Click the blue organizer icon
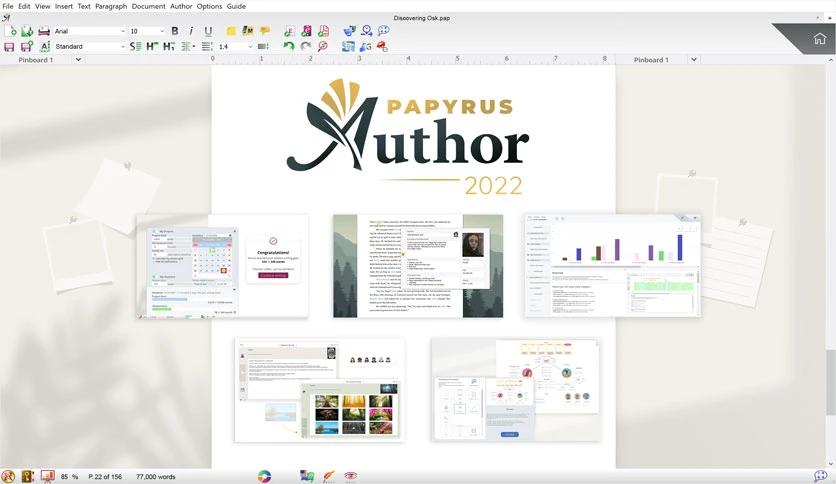The width and height of the screenshot is (836, 484). click(x=348, y=46)
